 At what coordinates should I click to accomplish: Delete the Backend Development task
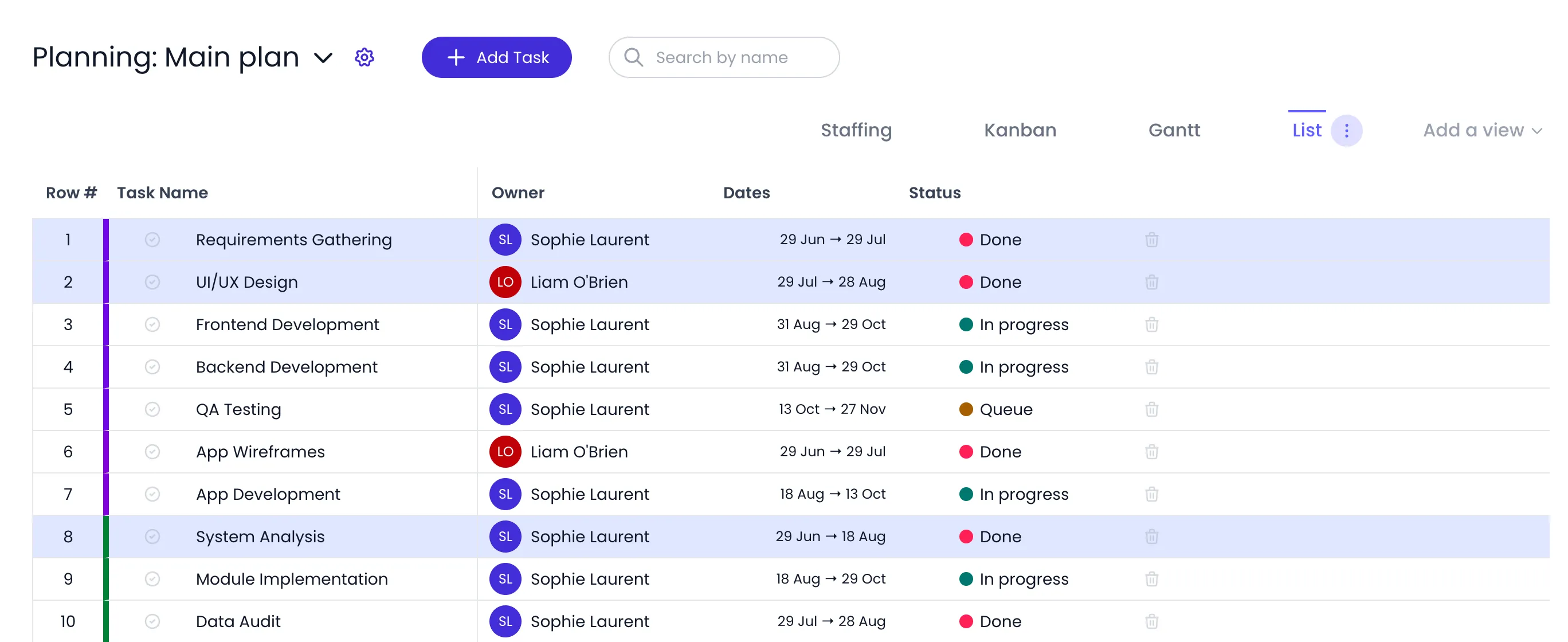coord(1151,367)
